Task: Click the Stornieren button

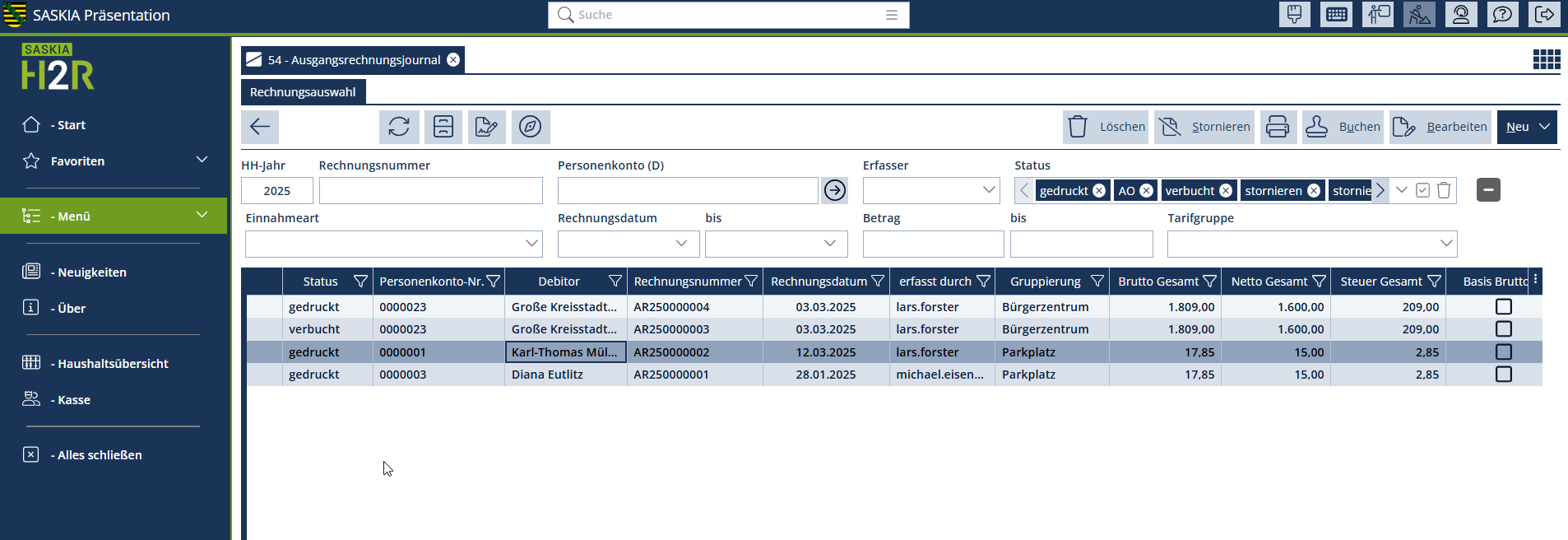Action: 1204,127
